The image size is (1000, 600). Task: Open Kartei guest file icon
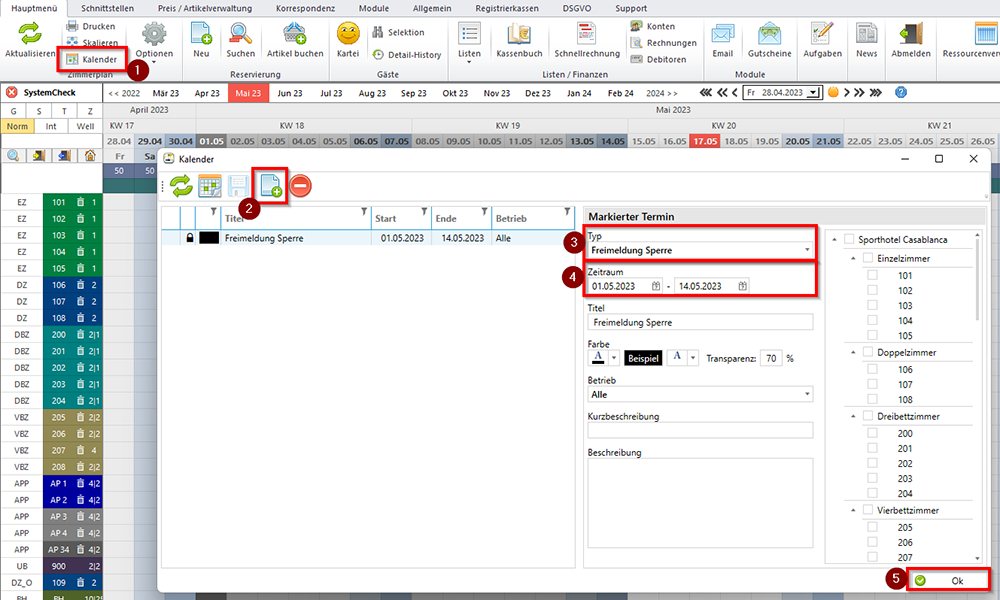pyautogui.click(x=348, y=42)
